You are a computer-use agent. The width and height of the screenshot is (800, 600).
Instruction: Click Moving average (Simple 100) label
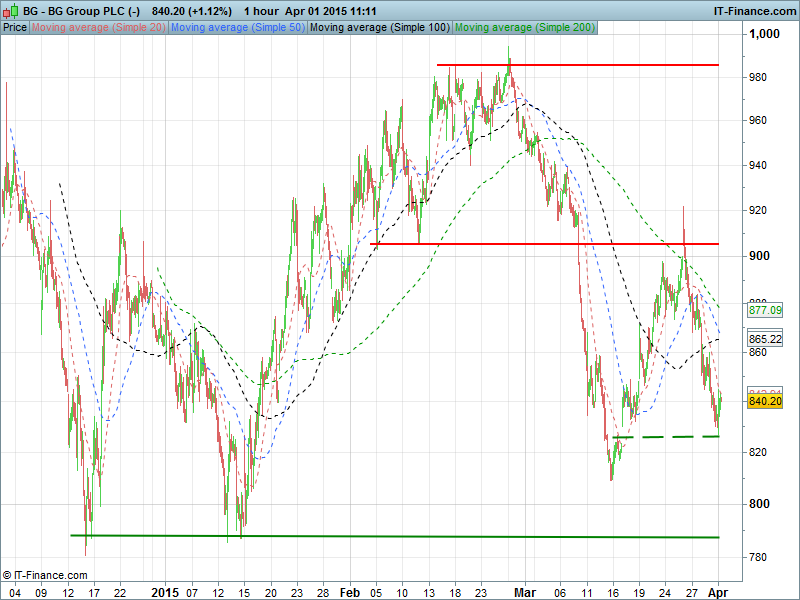coord(379,27)
